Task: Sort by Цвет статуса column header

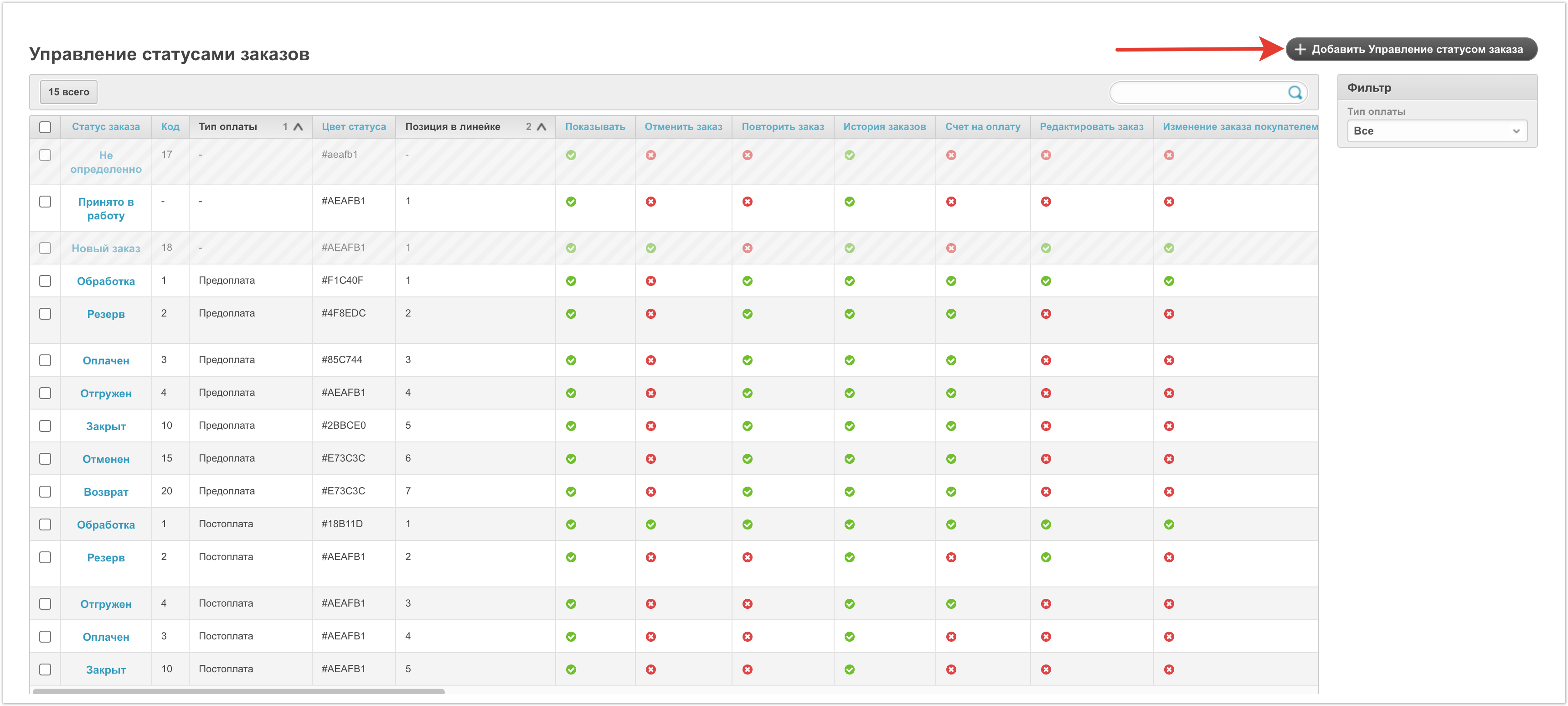Action: pyautogui.click(x=354, y=127)
